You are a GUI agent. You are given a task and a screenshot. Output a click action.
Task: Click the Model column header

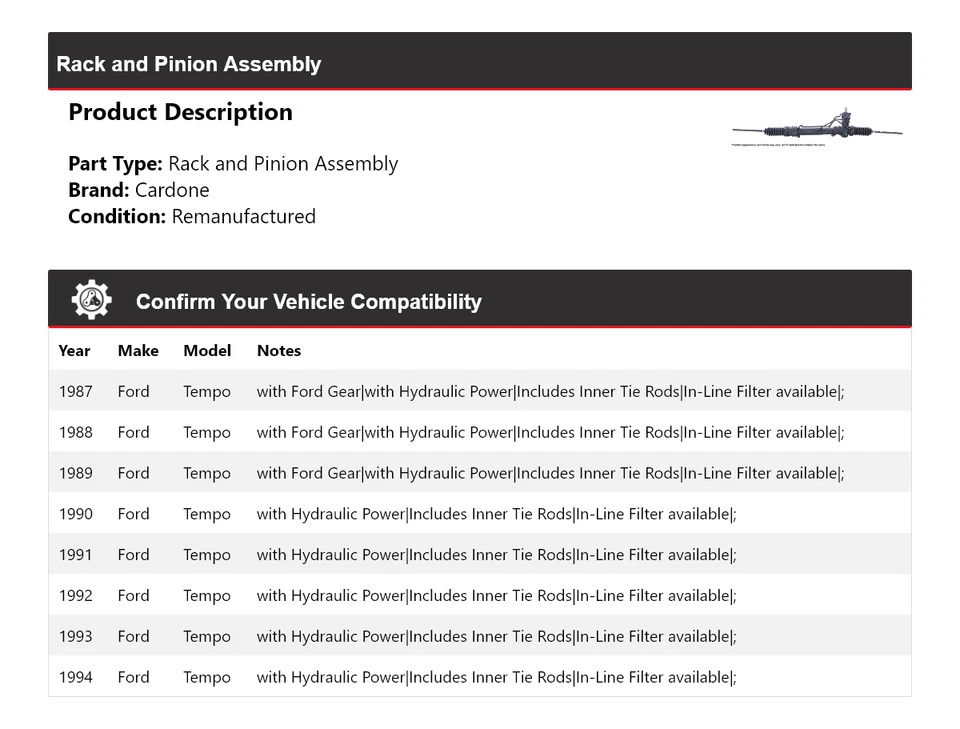point(207,350)
